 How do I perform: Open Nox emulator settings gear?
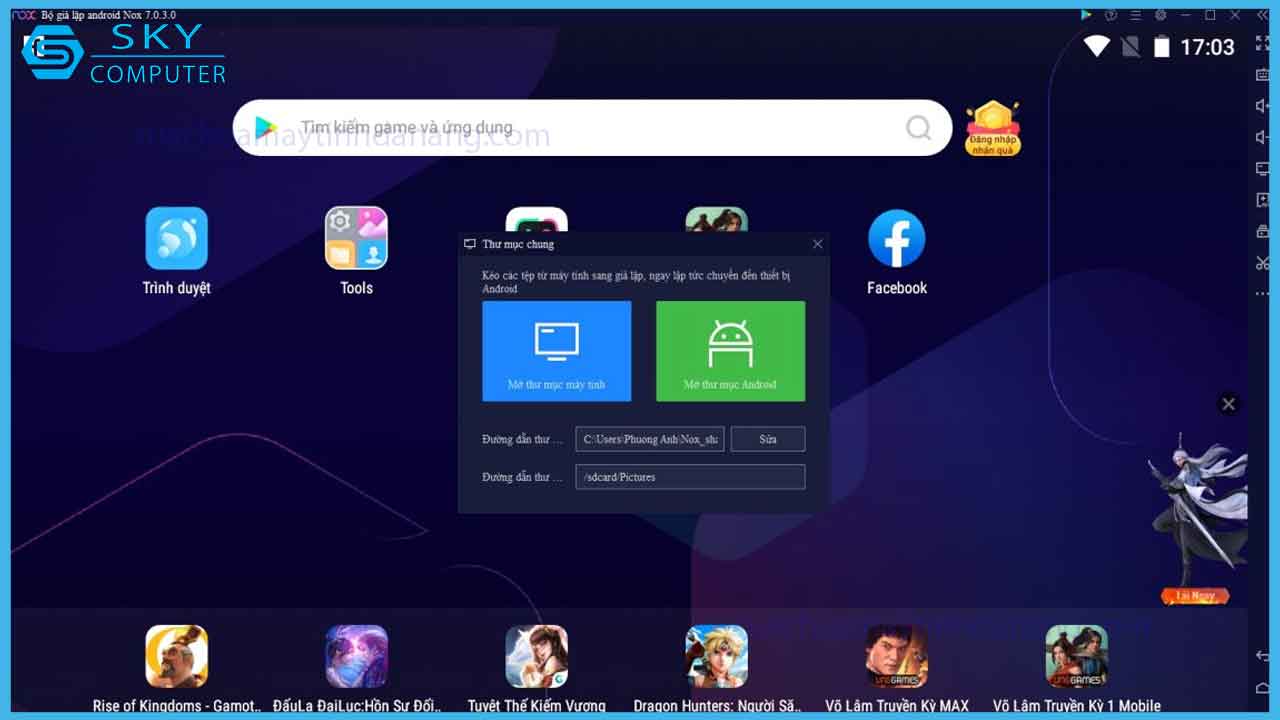coord(1158,15)
